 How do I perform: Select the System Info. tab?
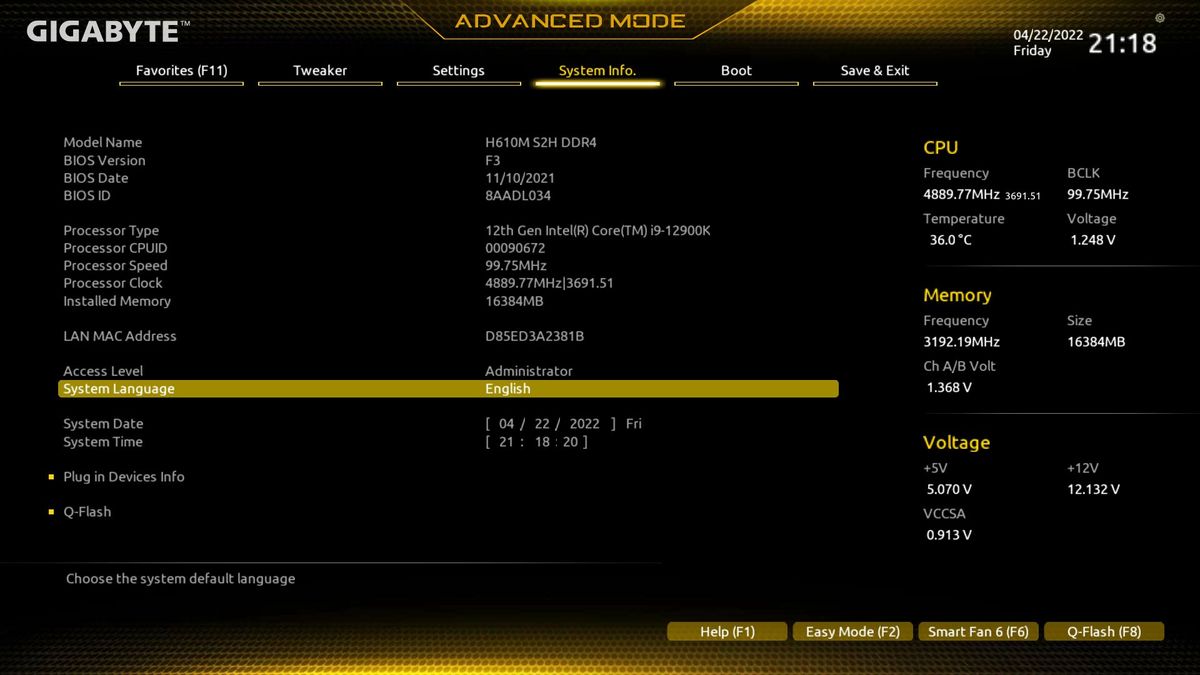pos(597,71)
